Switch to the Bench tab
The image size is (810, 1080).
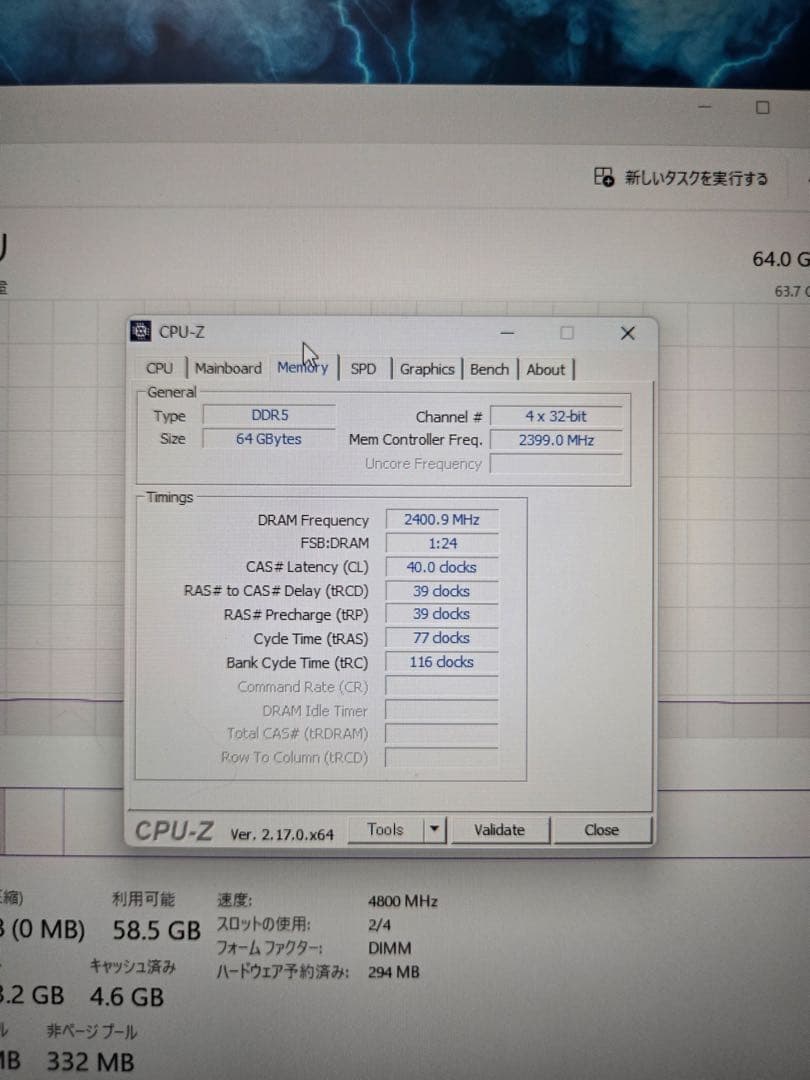[x=489, y=369]
